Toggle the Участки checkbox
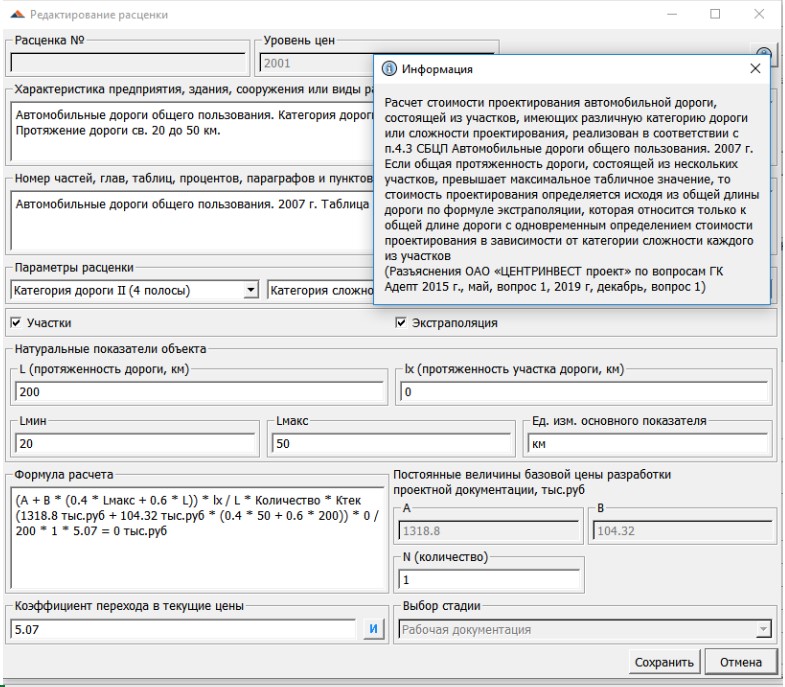Screen dimensions: 785x687 [x=16, y=322]
